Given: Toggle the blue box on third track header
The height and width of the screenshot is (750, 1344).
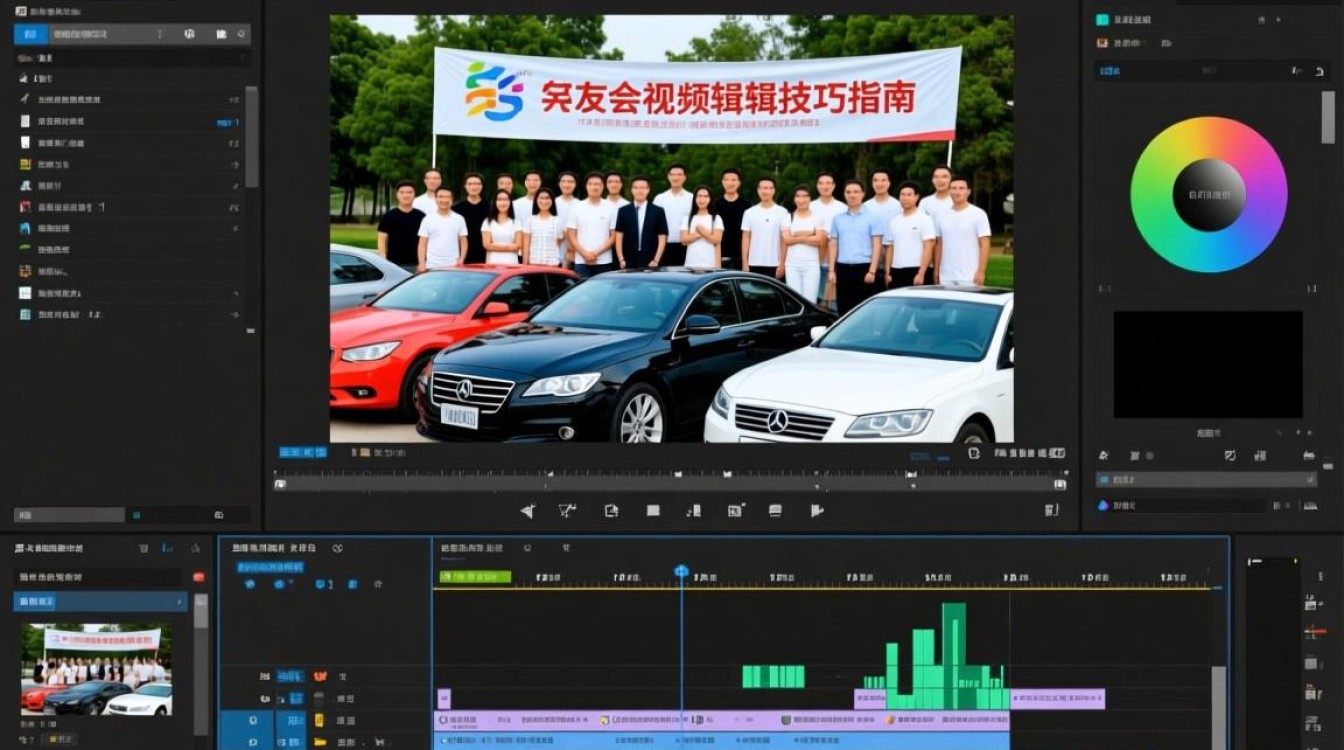Looking at the screenshot, I should click(293, 720).
